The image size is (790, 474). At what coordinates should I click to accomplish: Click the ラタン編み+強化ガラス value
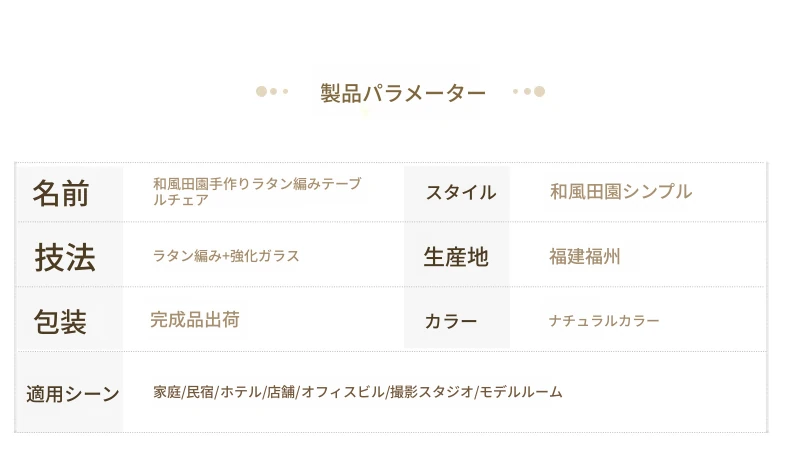point(226,256)
